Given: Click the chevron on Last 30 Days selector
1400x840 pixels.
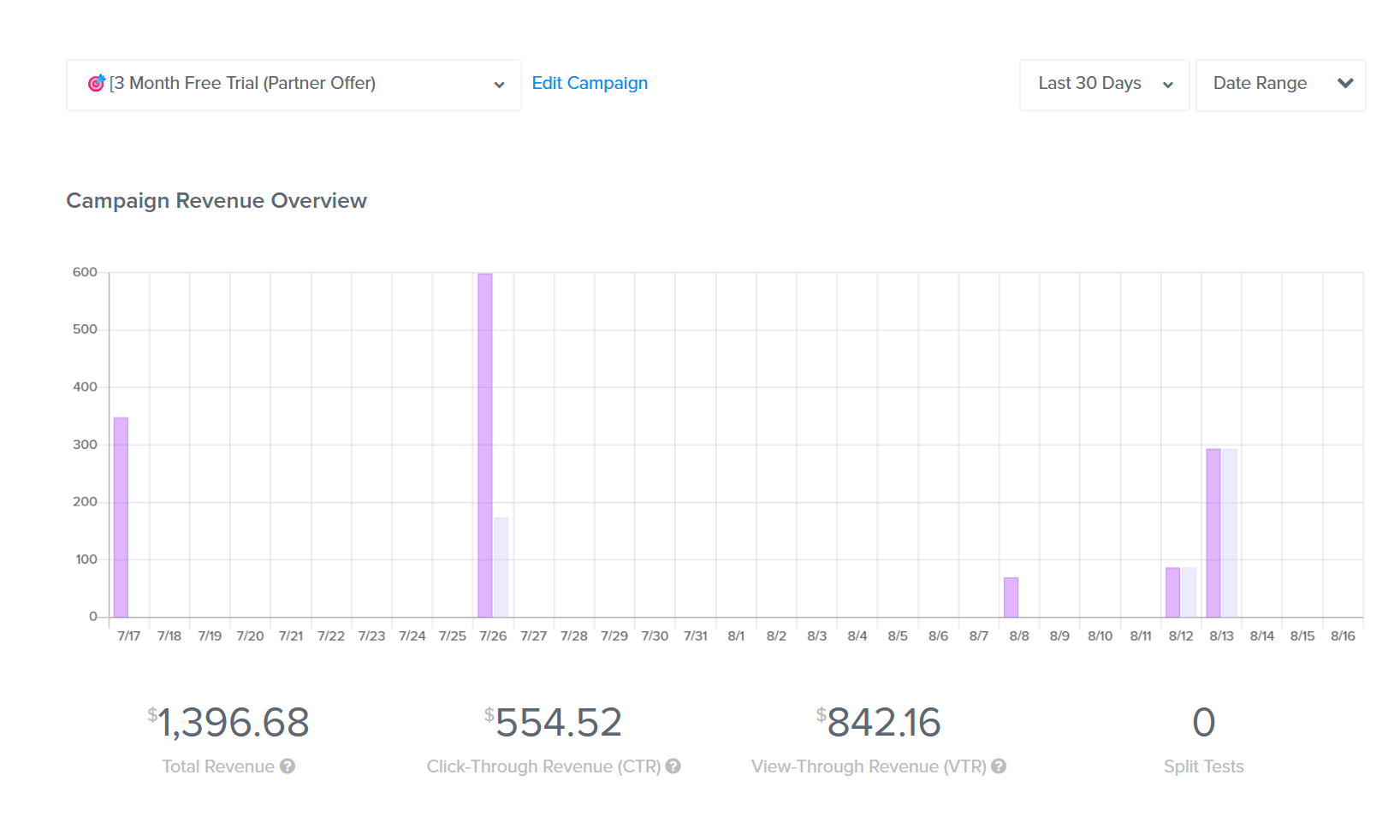Looking at the screenshot, I should coord(1167,85).
